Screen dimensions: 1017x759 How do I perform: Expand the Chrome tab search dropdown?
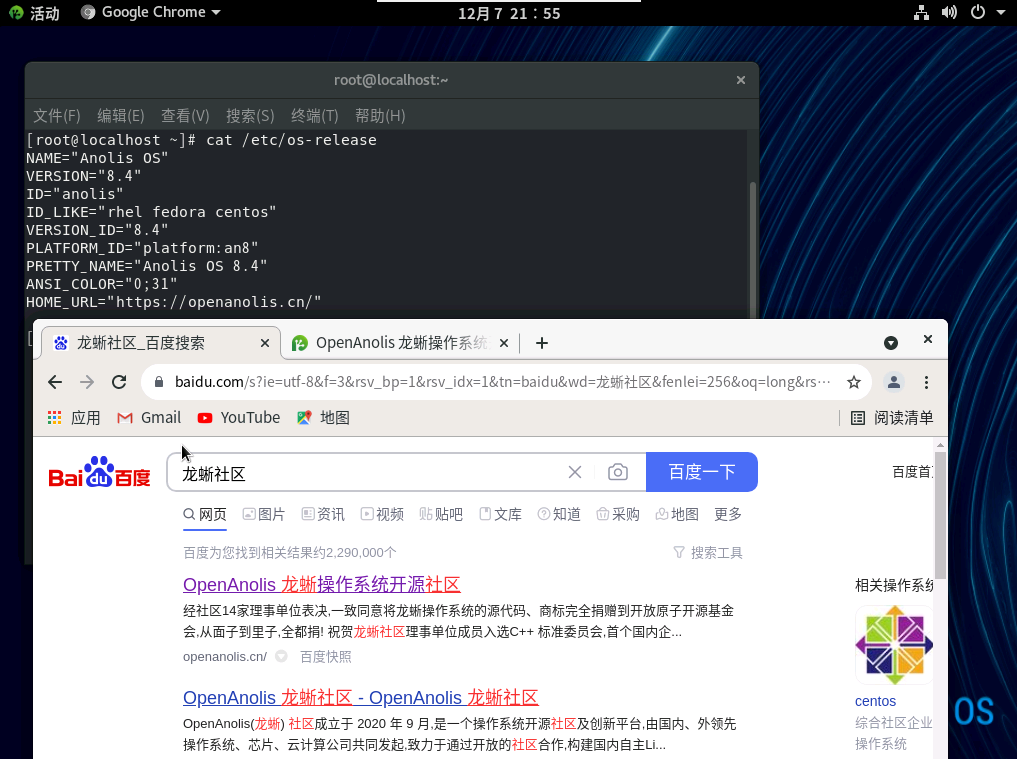click(x=891, y=343)
